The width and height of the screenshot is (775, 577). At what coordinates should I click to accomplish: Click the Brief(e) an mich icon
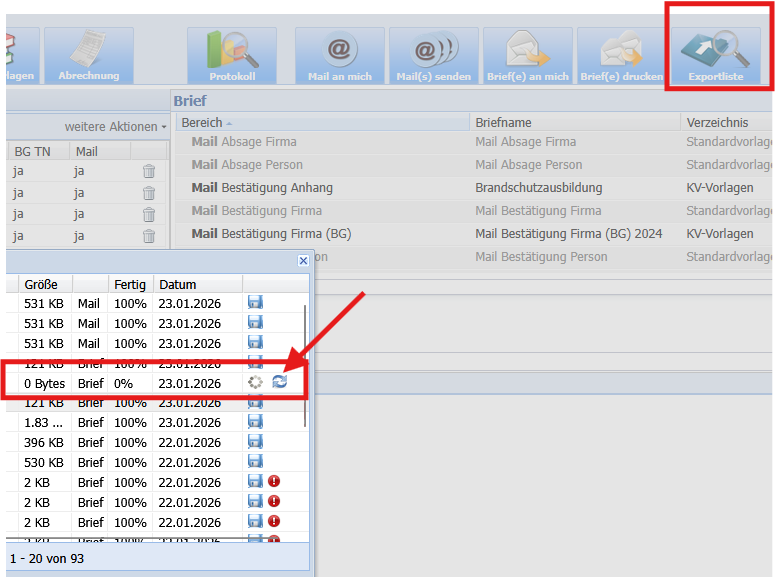pos(526,55)
